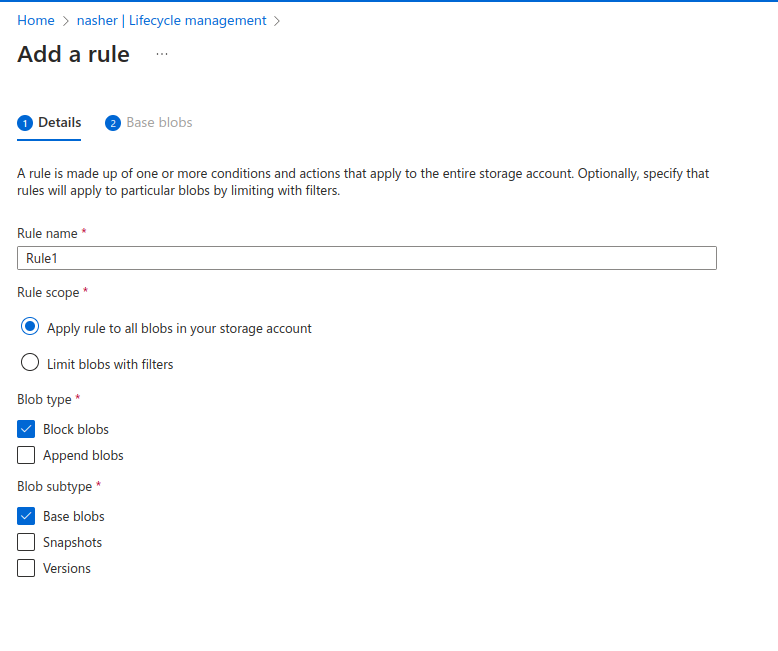The height and width of the screenshot is (651, 778).
Task: Click the chevron after Home breadcrumb
Action: [x=66, y=21]
